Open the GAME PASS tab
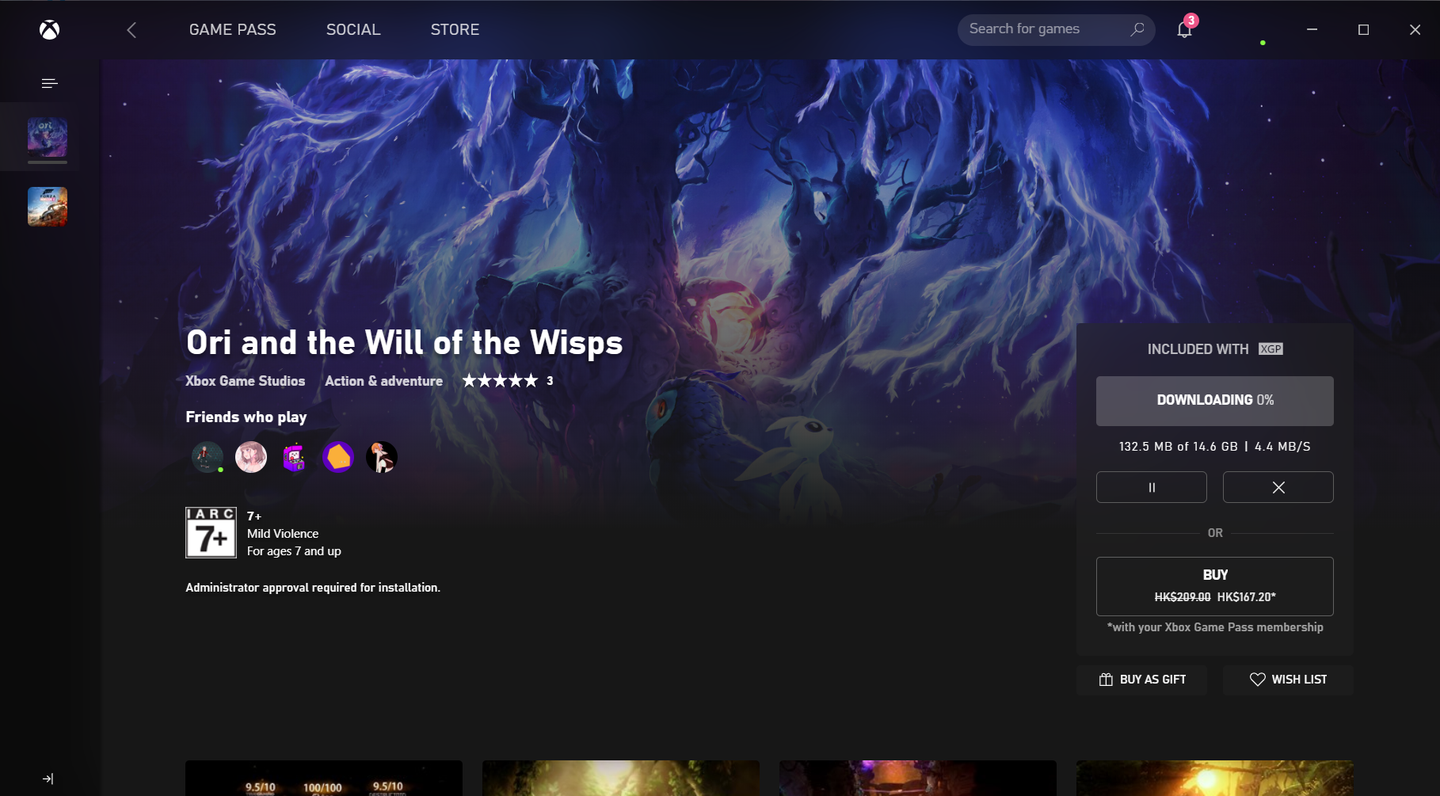Screen dimensions: 1440x796 pos(232,30)
